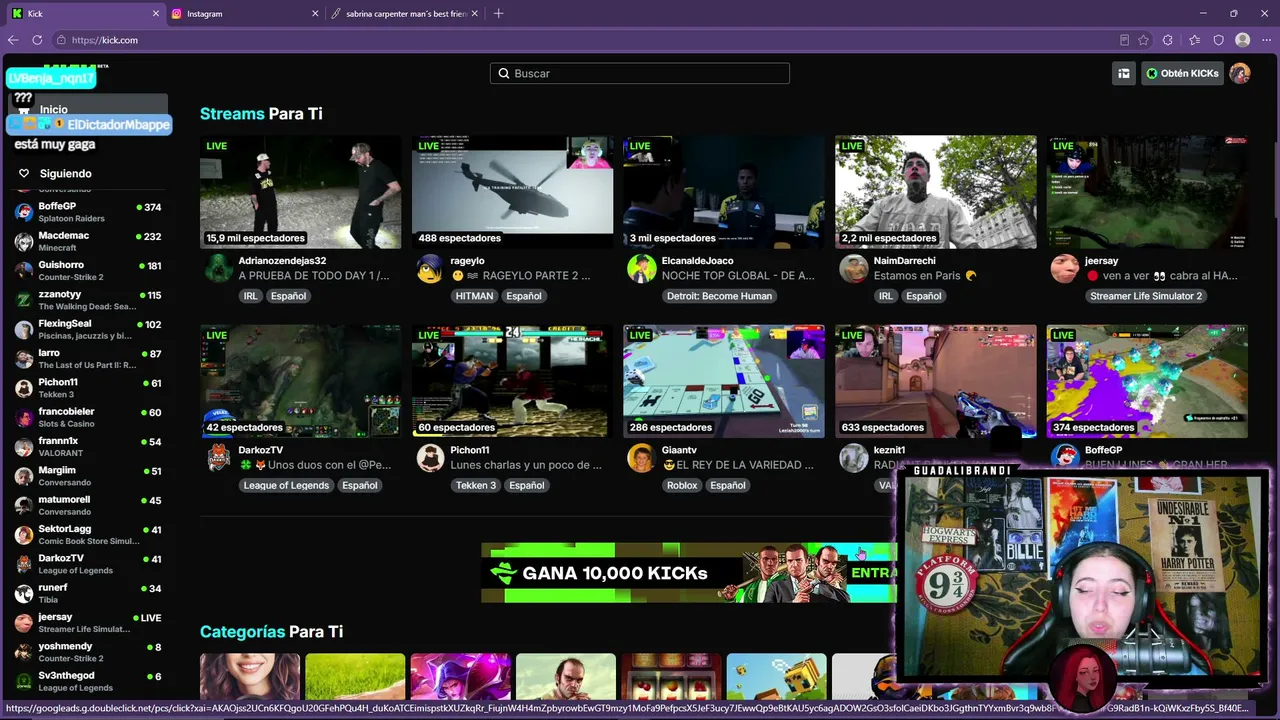Open NaimDarrechi's channel avatar
1280x720 pixels.
[x=853, y=268]
